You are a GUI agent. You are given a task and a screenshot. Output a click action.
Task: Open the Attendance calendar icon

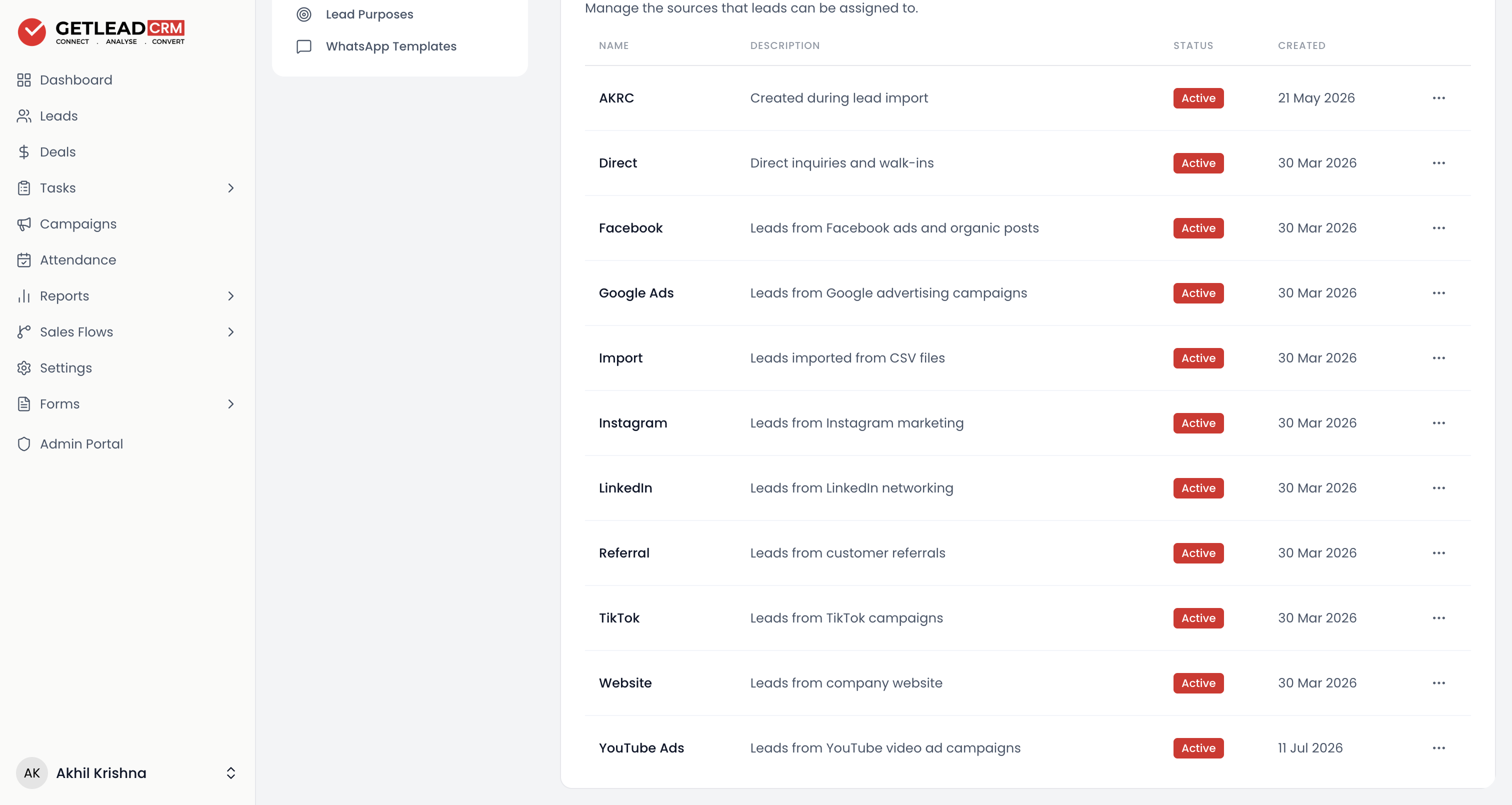(x=23, y=260)
